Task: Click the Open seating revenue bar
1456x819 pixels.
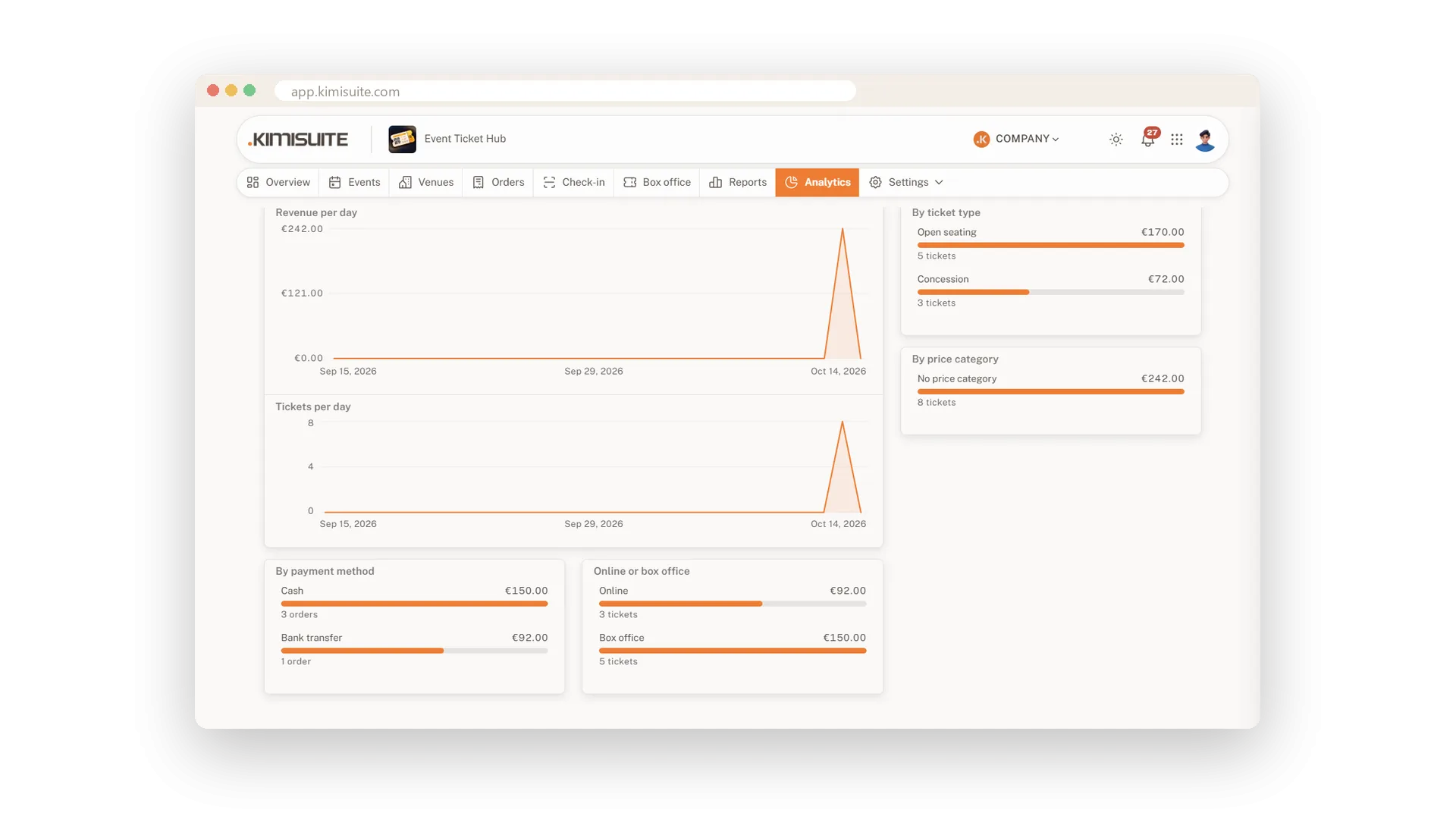Action: pyautogui.click(x=1050, y=245)
